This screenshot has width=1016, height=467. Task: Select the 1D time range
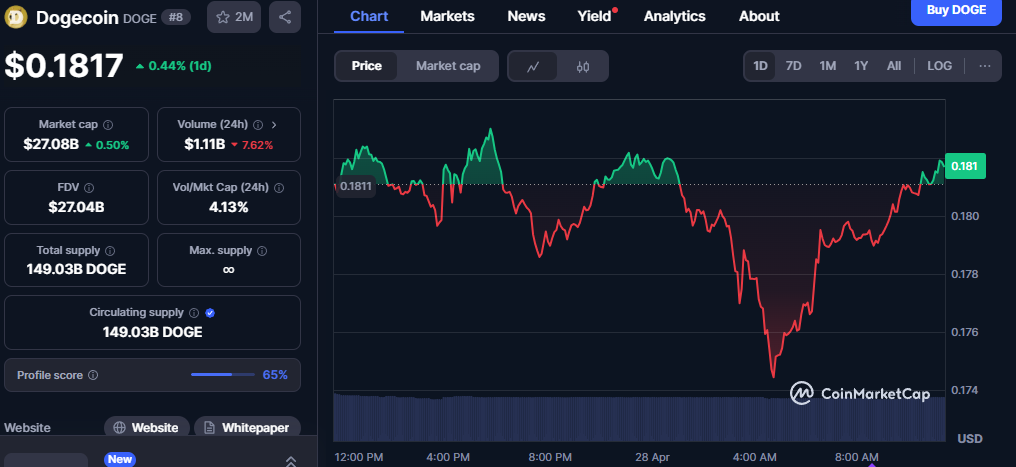pyautogui.click(x=760, y=66)
